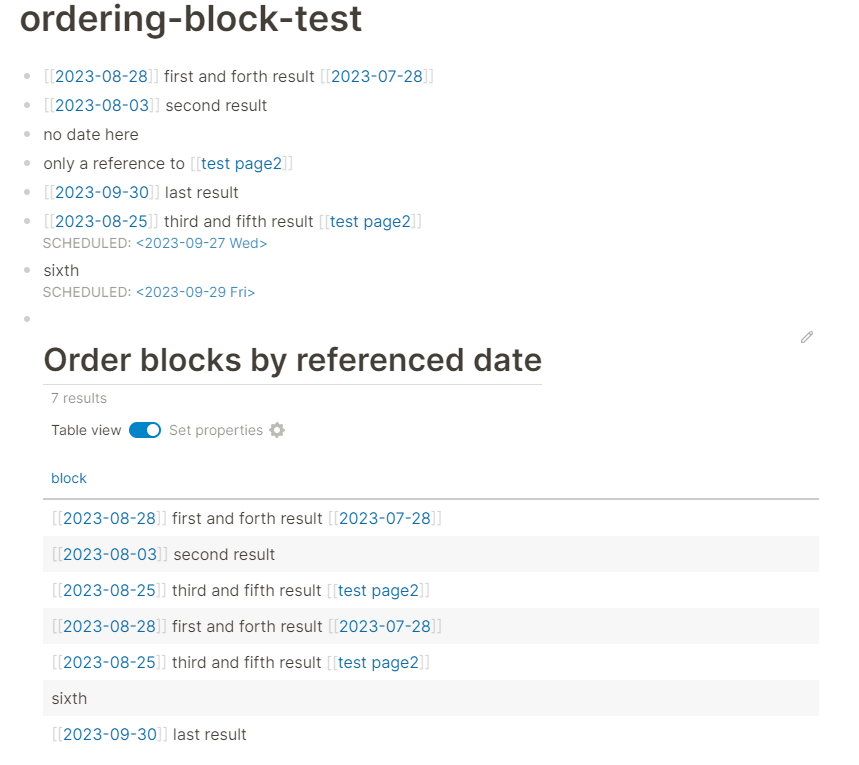Click bullet of 'only a reference to' block
Screen dimensions: 859x765
pyautogui.click(x=27, y=163)
